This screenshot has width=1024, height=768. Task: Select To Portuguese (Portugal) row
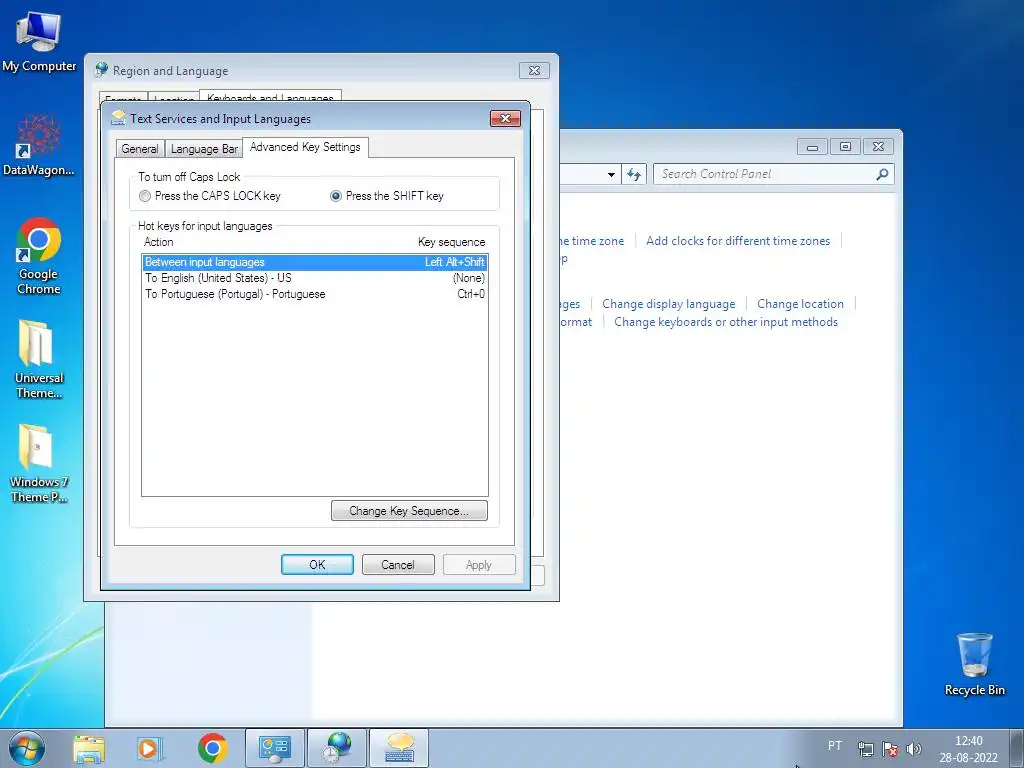[x=315, y=294]
